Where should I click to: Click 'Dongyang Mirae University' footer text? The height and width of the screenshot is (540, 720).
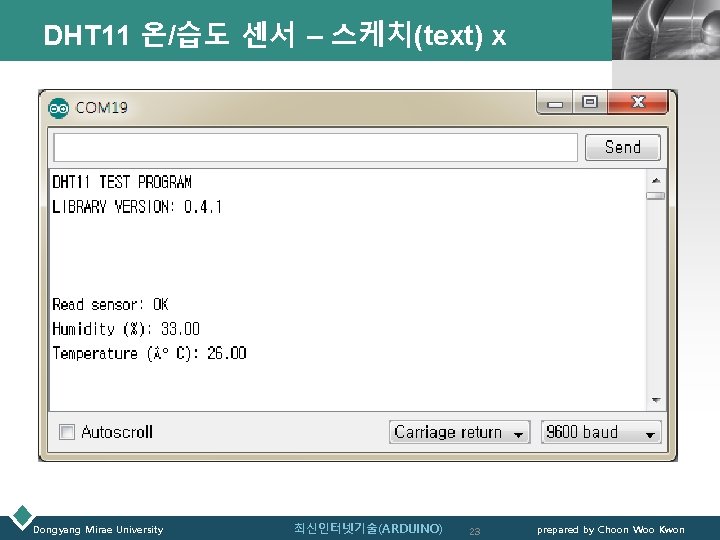(x=98, y=530)
